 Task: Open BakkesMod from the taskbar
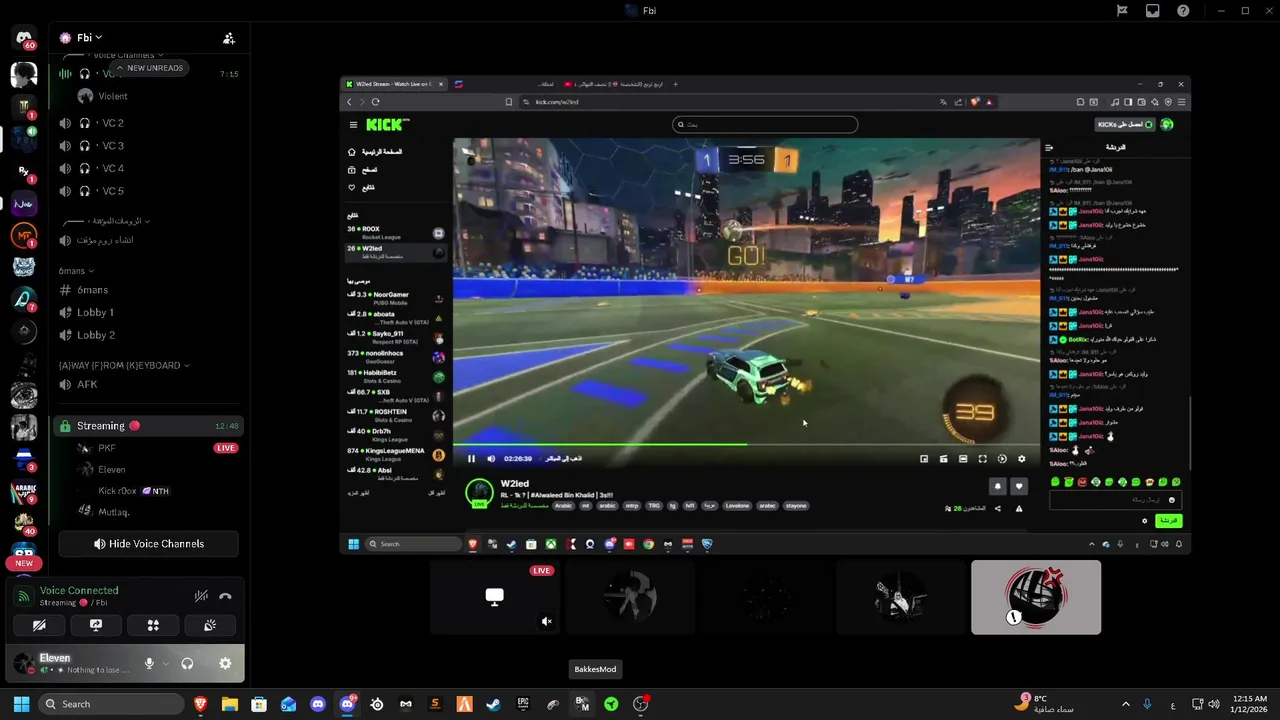(582, 704)
